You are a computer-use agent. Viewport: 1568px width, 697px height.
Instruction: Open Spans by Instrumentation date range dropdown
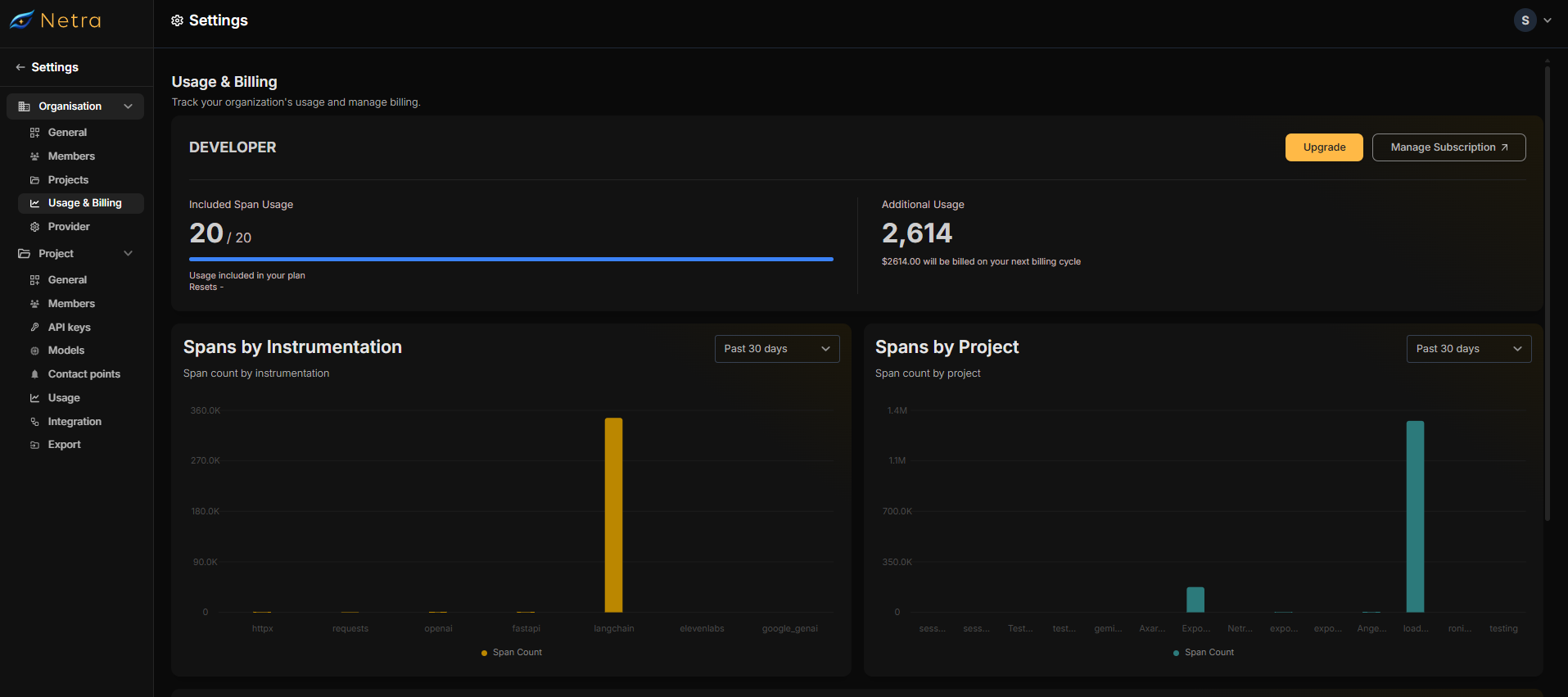click(777, 349)
